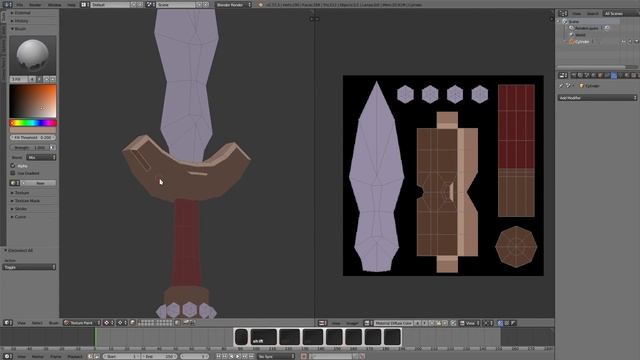
Task: Toggle the Alpha checkbox
Action: pos(13,166)
